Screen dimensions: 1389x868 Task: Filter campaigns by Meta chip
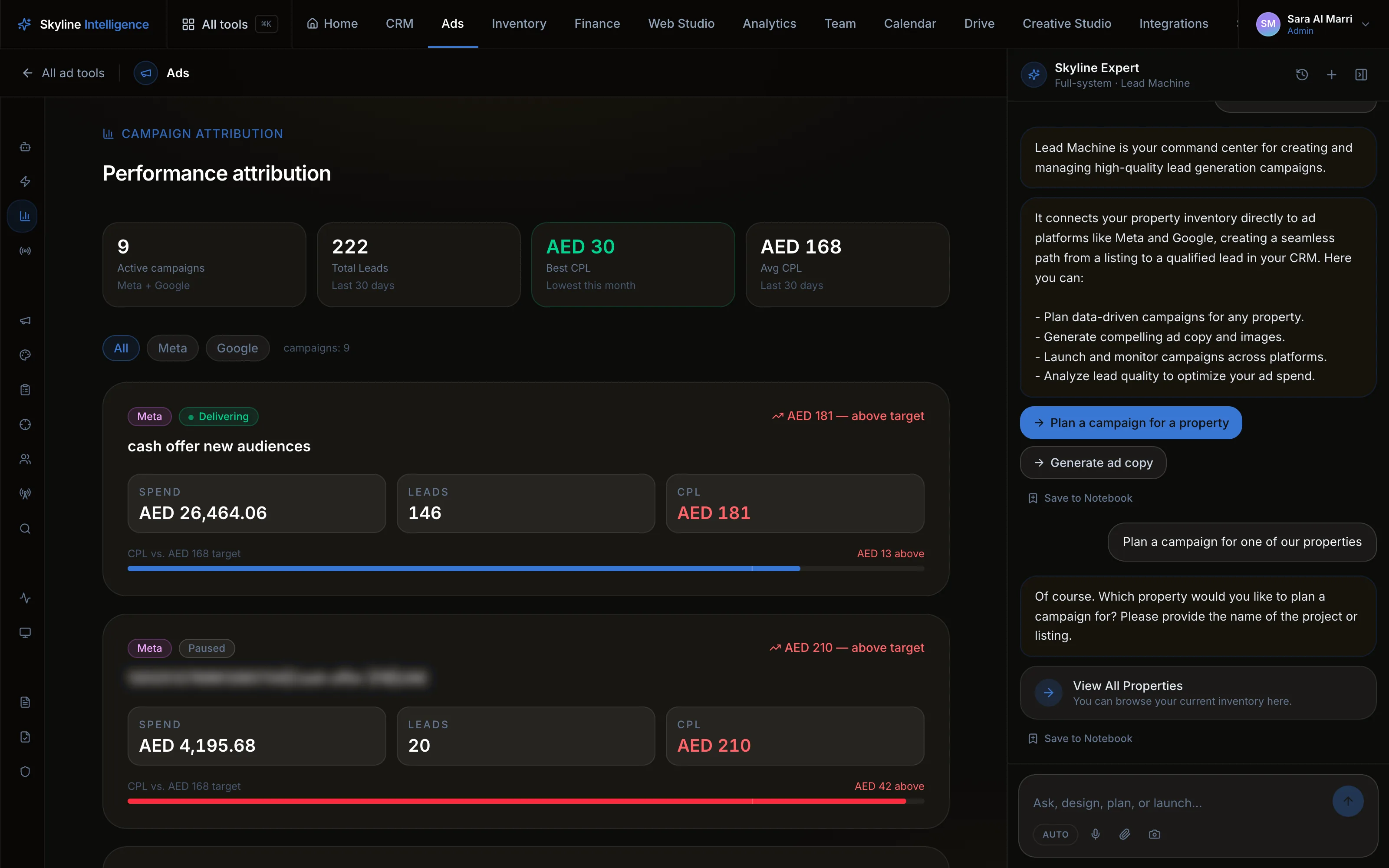(x=172, y=348)
